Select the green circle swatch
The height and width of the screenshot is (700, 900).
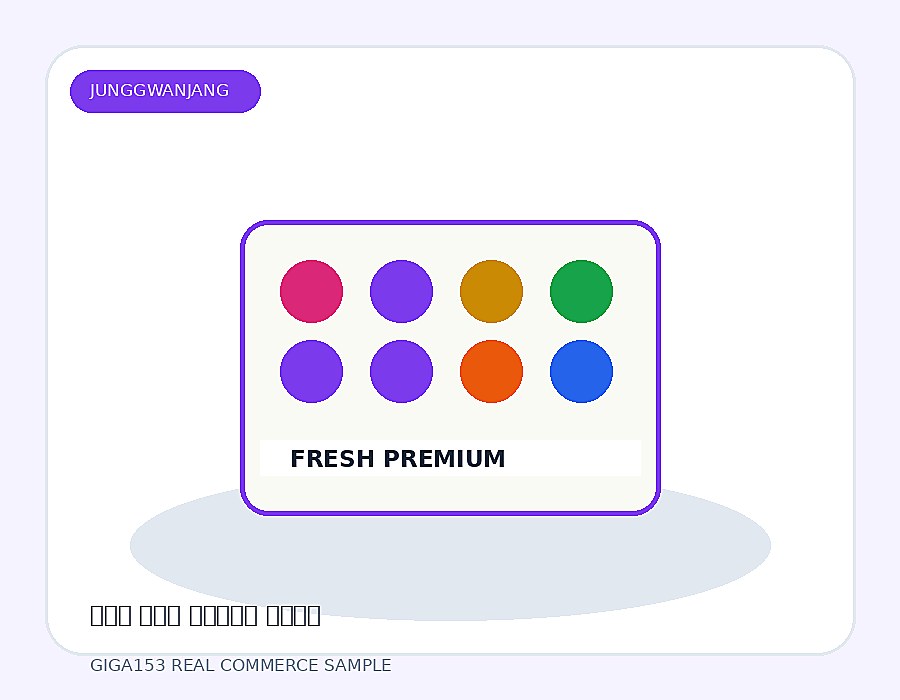581,291
